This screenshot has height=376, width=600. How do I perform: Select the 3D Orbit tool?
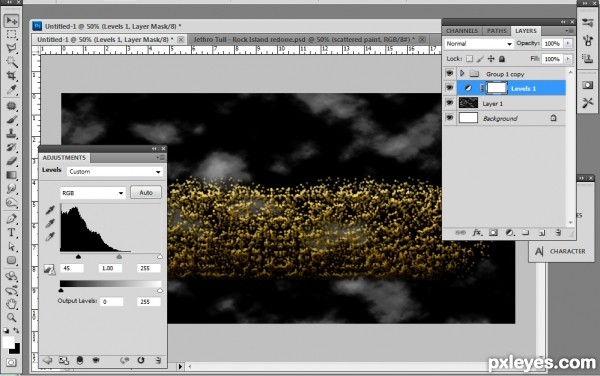(x=11, y=290)
